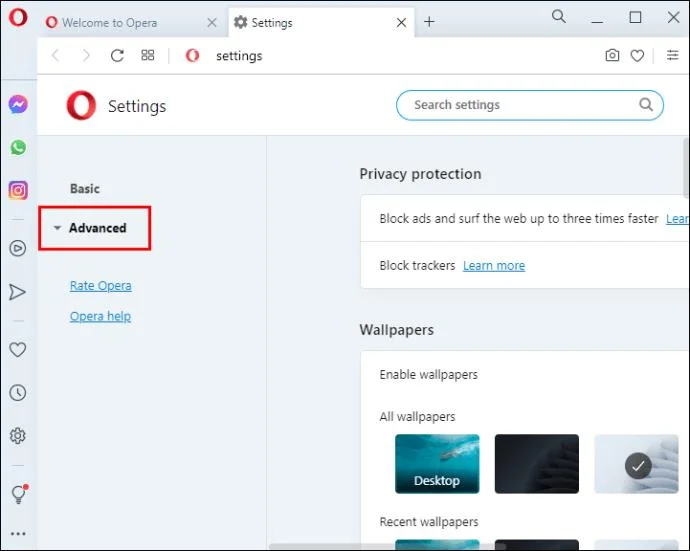Open the Opera main menu logo

coord(18,18)
